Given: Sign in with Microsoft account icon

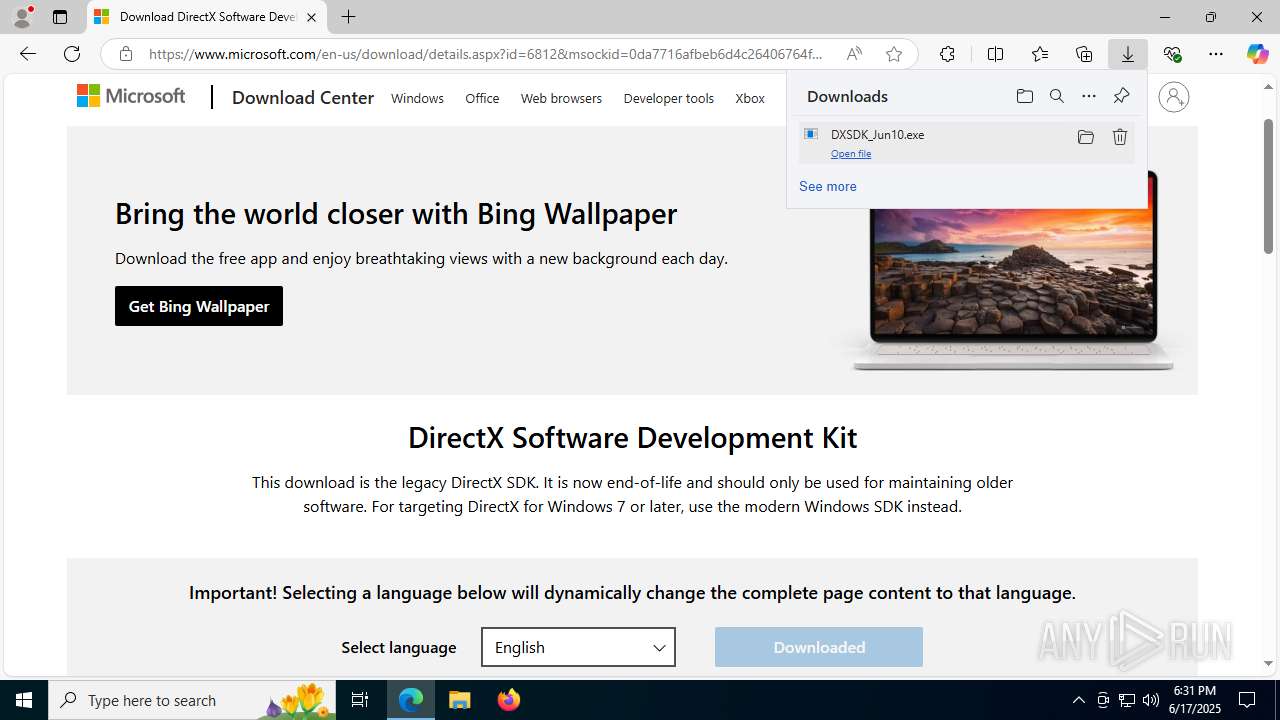Looking at the screenshot, I should pyautogui.click(x=1174, y=97).
